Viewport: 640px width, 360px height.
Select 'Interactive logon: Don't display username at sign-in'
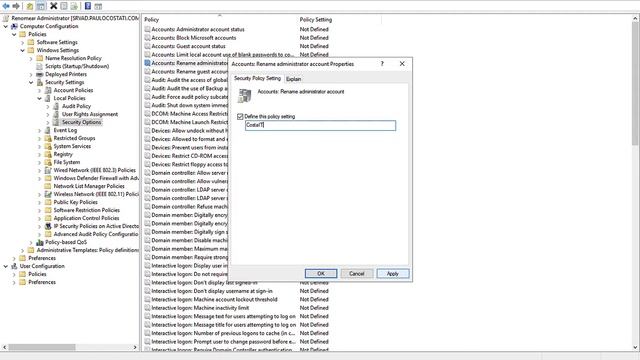coord(212,291)
